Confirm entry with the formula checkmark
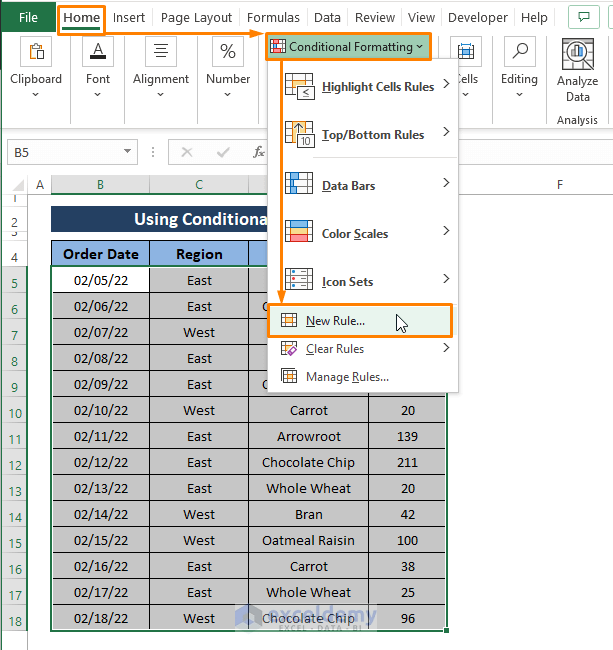Screen dimensions: 613x650 click(223, 153)
